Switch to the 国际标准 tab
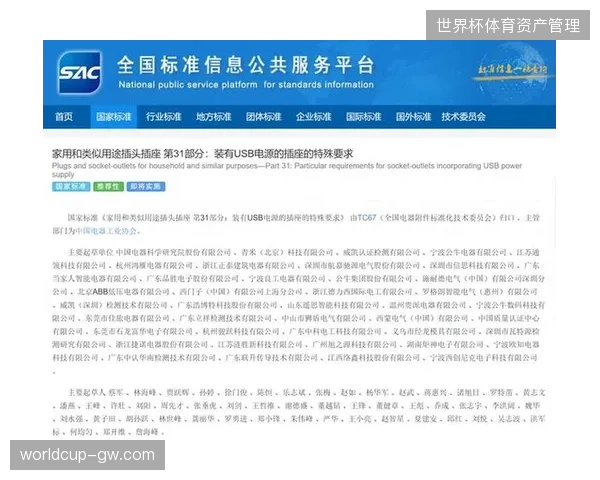Viewport: 600px width, 480px height. click(x=364, y=117)
